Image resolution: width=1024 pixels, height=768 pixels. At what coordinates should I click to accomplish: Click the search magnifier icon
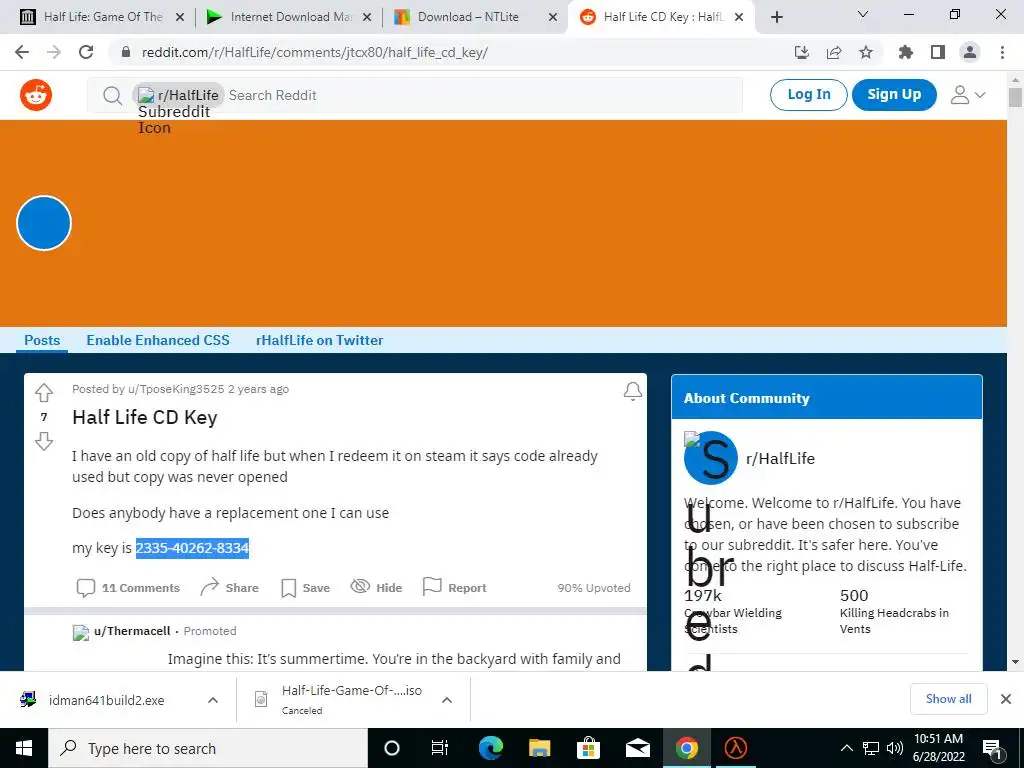112,95
